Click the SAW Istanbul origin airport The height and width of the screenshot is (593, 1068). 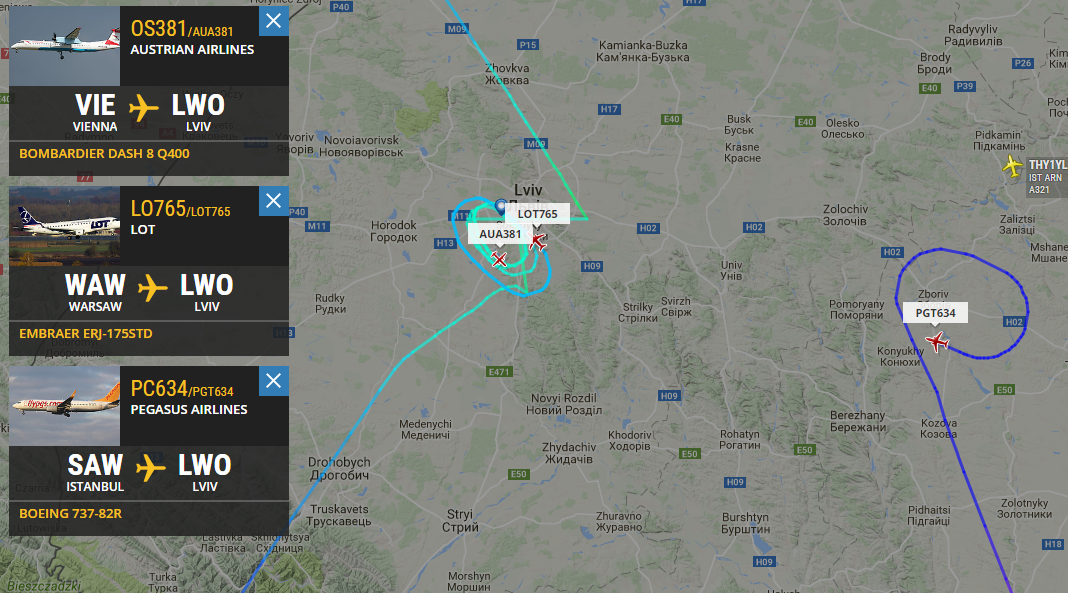pyautogui.click(x=95, y=472)
